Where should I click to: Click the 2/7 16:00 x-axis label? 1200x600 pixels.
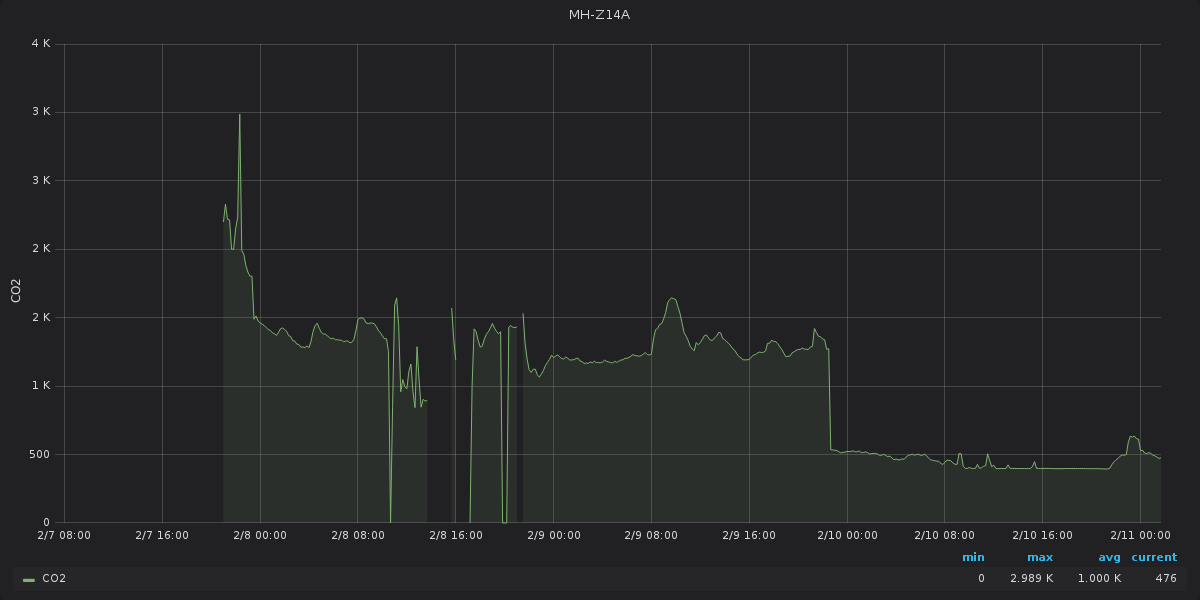(162, 535)
